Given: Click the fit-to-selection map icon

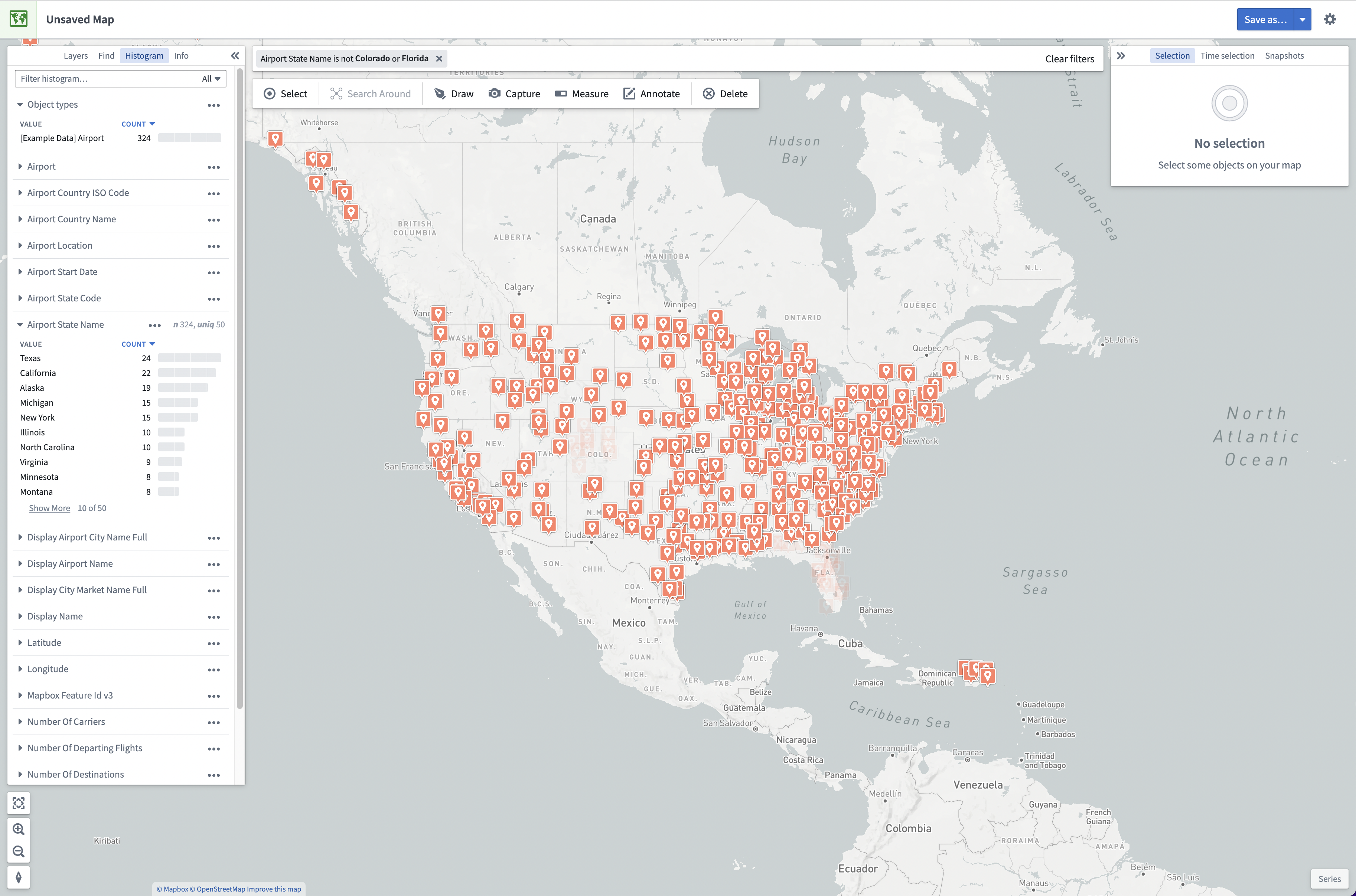Looking at the screenshot, I should tap(18, 804).
